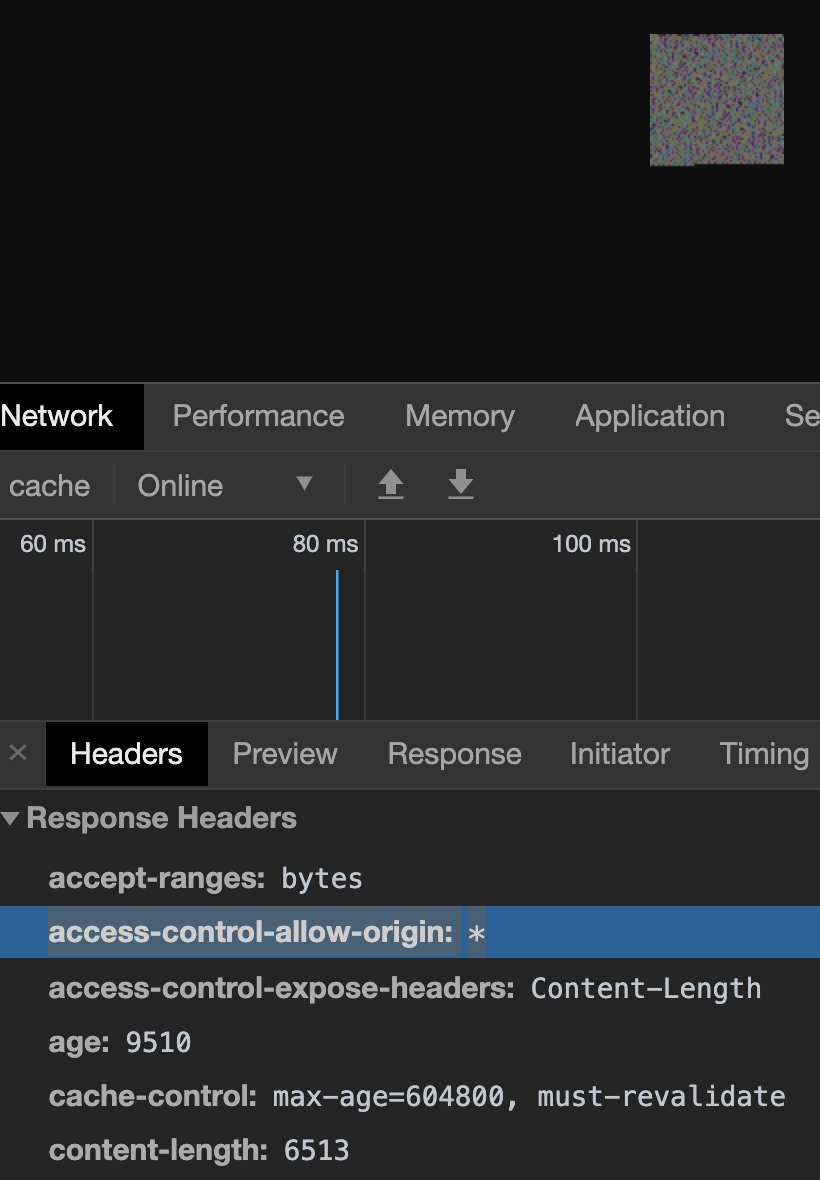Click the export HAR download arrow icon
The width and height of the screenshot is (820, 1180).
pyautogui.click(x=460, y=485)
